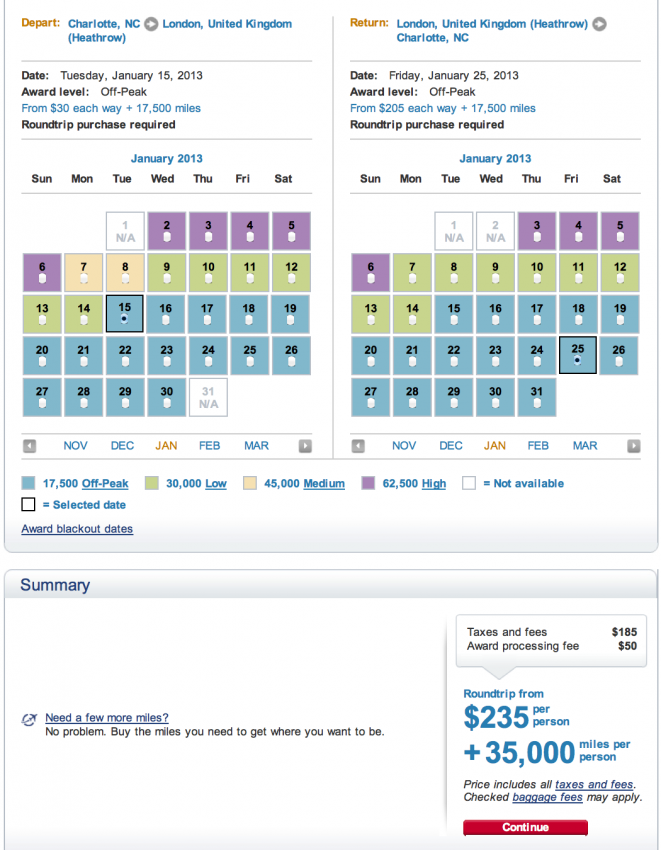Switch return calendar to DEC

[x=451, y=446]
